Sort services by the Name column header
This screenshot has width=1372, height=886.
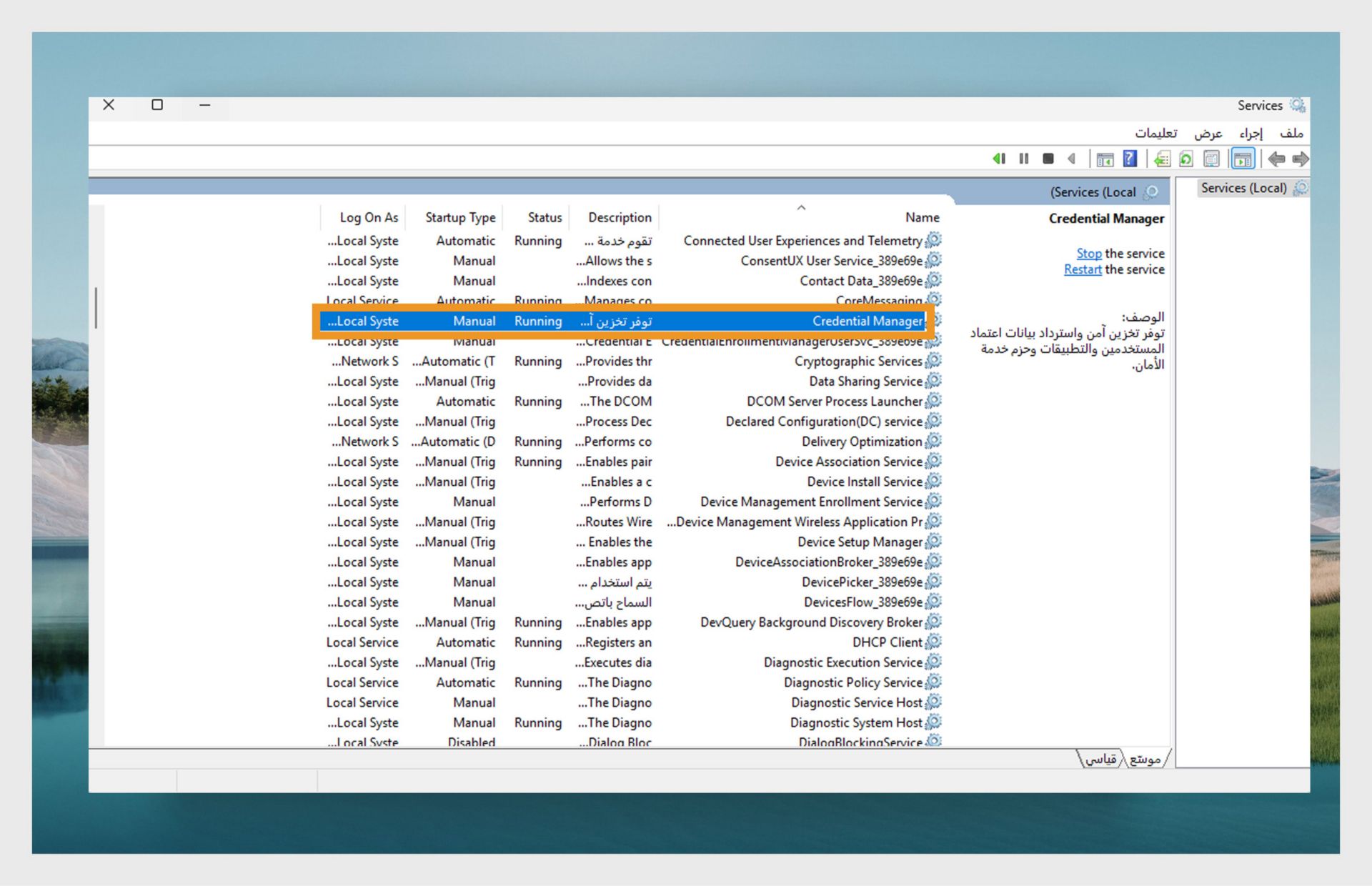click(x=921, y=217)
